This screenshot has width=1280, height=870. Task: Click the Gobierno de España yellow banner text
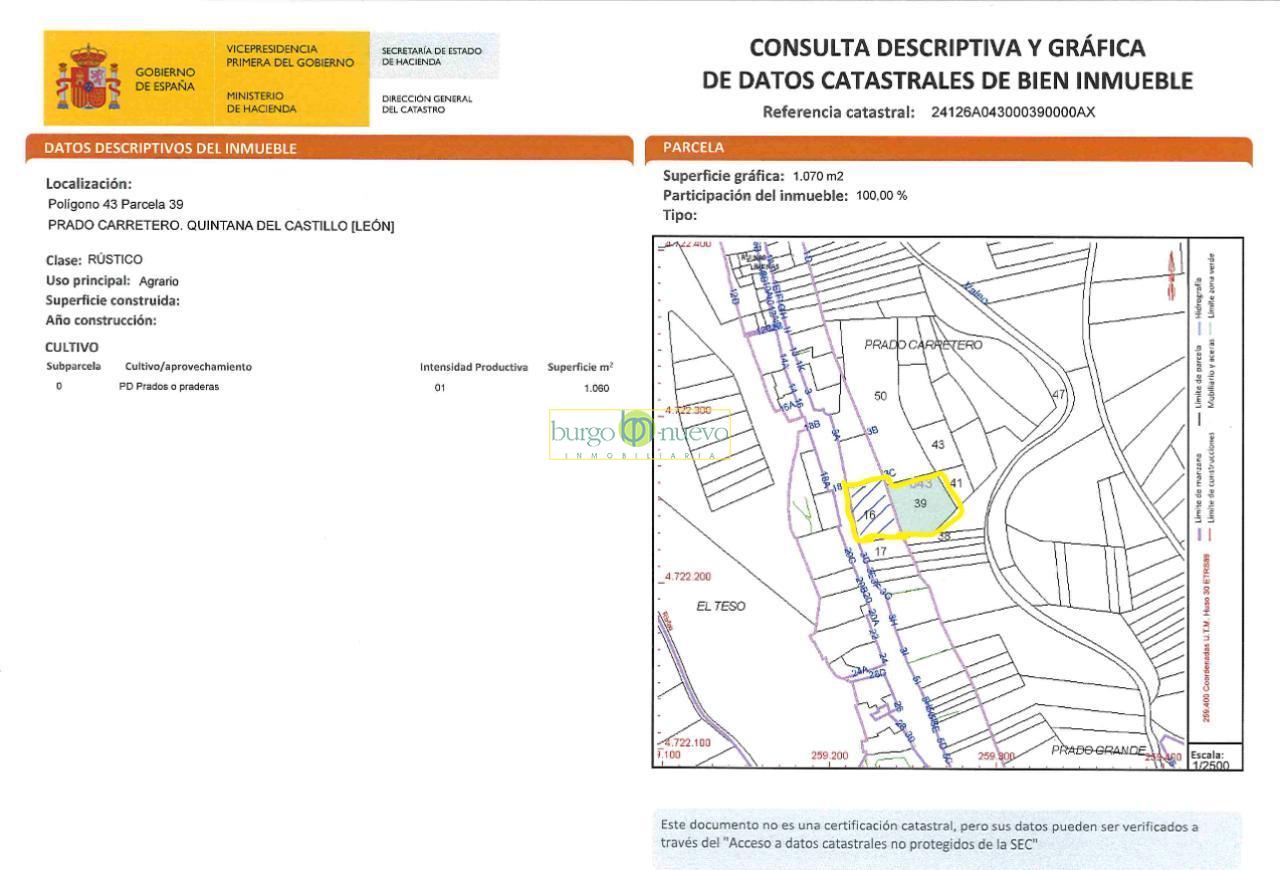point(165,79)
